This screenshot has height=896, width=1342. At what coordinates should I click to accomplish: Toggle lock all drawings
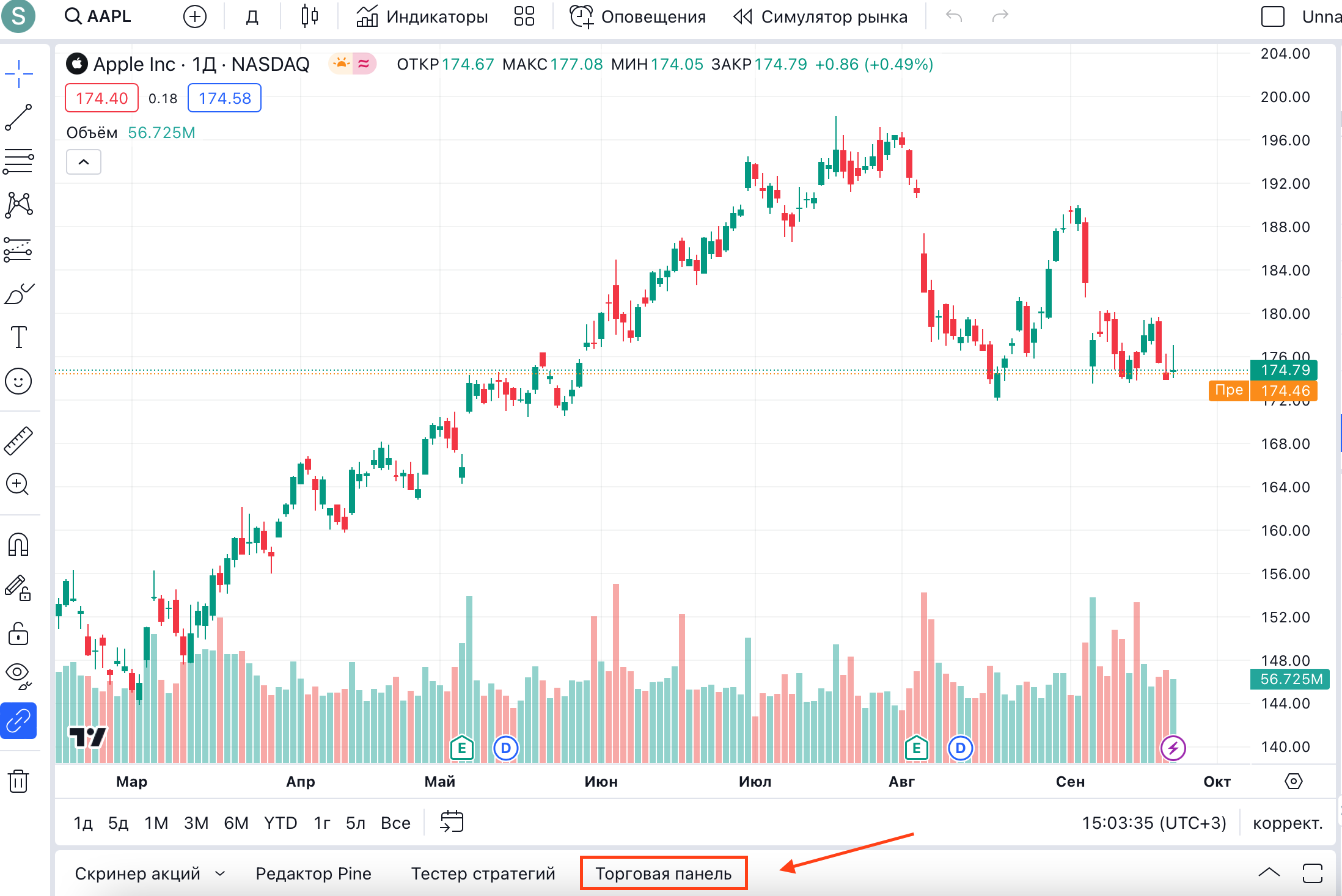click(x=18, y=633)
